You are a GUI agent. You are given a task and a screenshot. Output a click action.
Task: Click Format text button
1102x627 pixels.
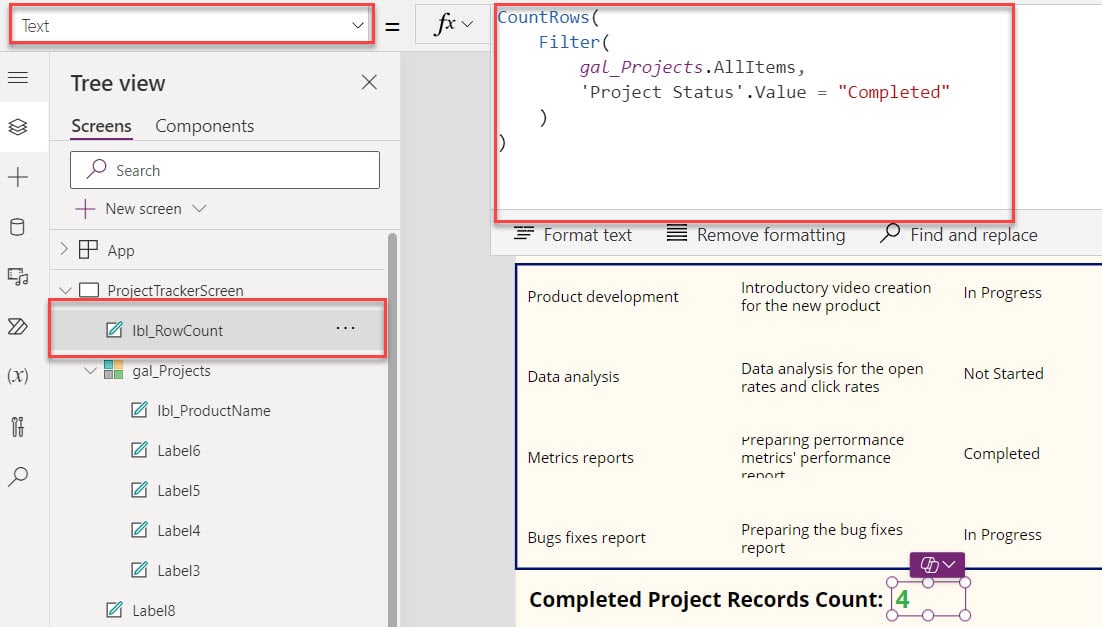pos(573,234)
